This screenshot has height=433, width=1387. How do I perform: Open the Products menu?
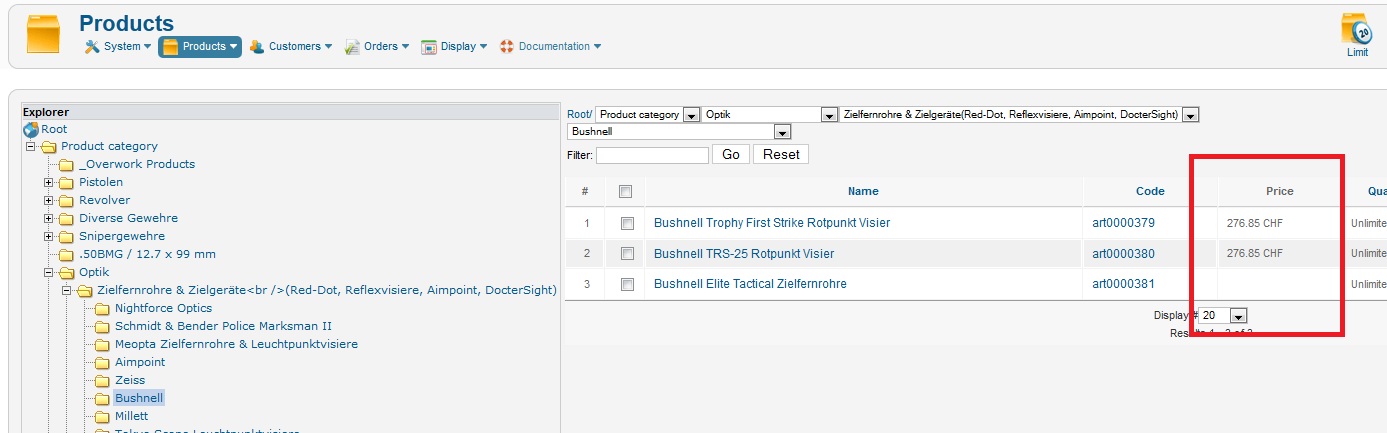(200, 46)
